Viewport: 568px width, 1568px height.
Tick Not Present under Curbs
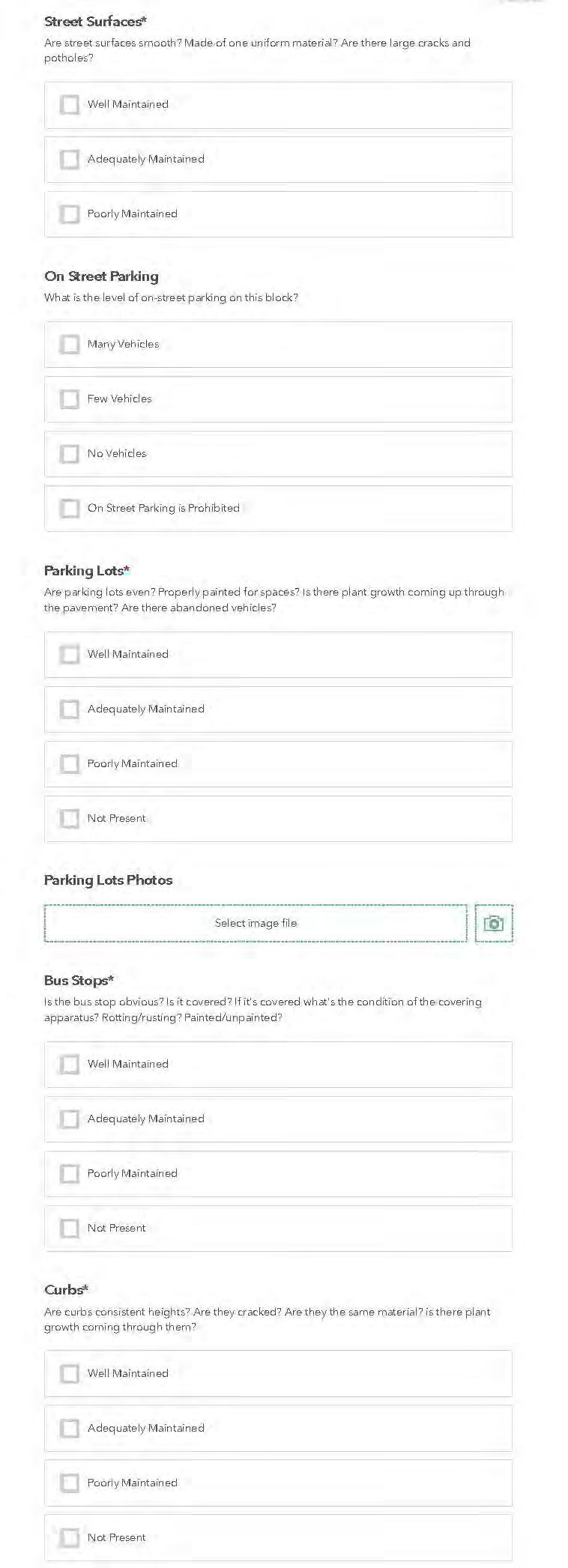(x=70, y=1537)
